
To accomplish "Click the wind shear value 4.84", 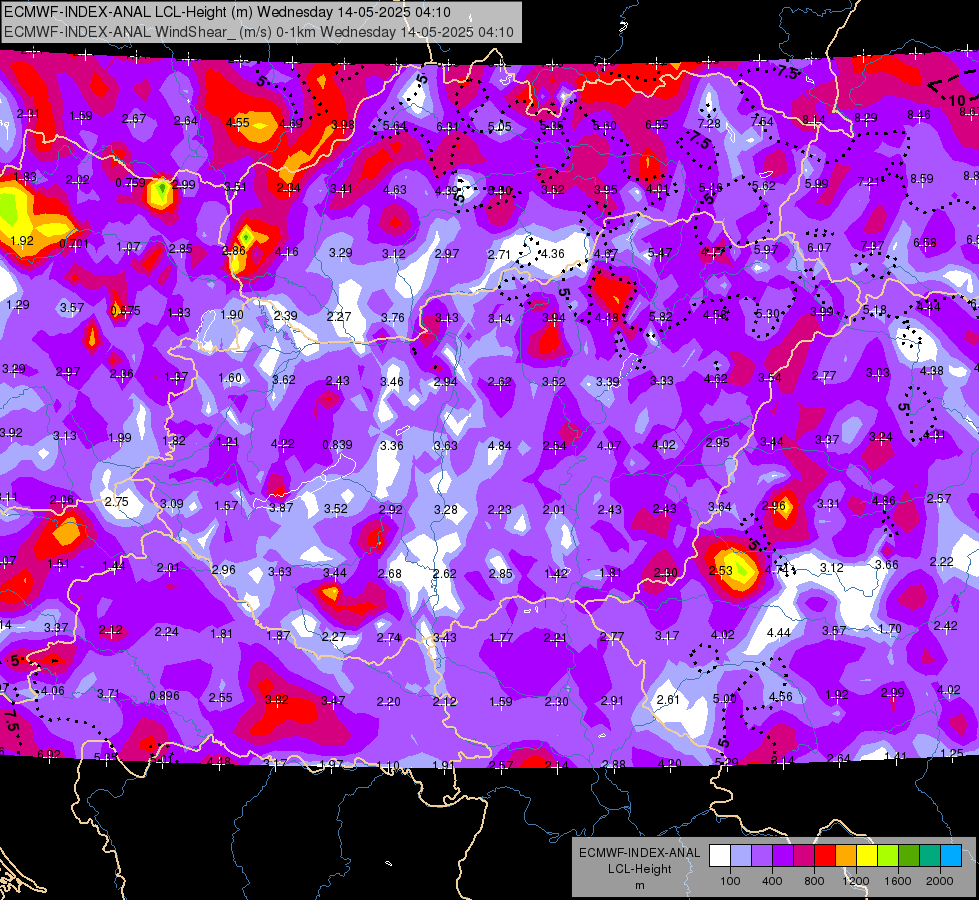I will [499, 446].
